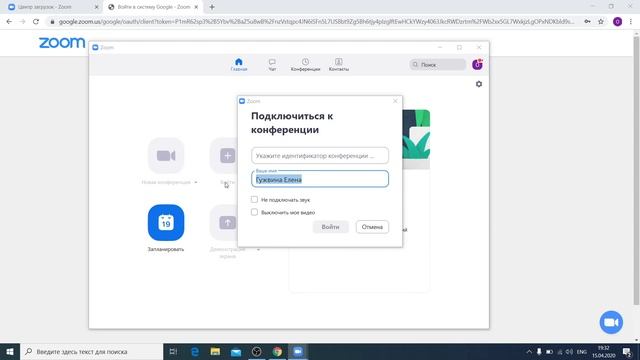Open Mail app from taskbar
The image size is (640, 360).
click(x=236, y=351)
